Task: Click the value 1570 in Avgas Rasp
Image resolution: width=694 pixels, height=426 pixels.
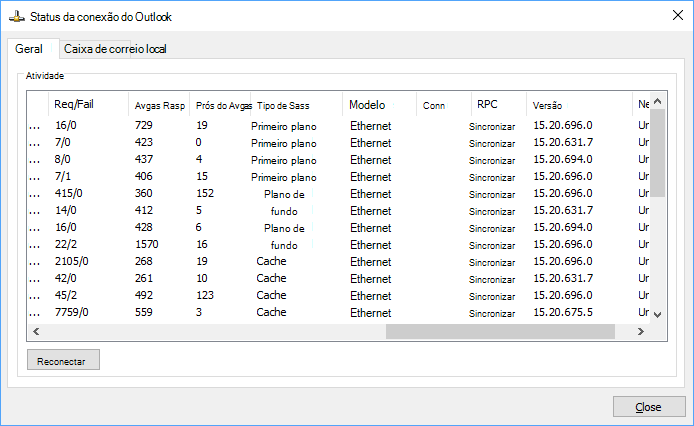Action: 147,244
